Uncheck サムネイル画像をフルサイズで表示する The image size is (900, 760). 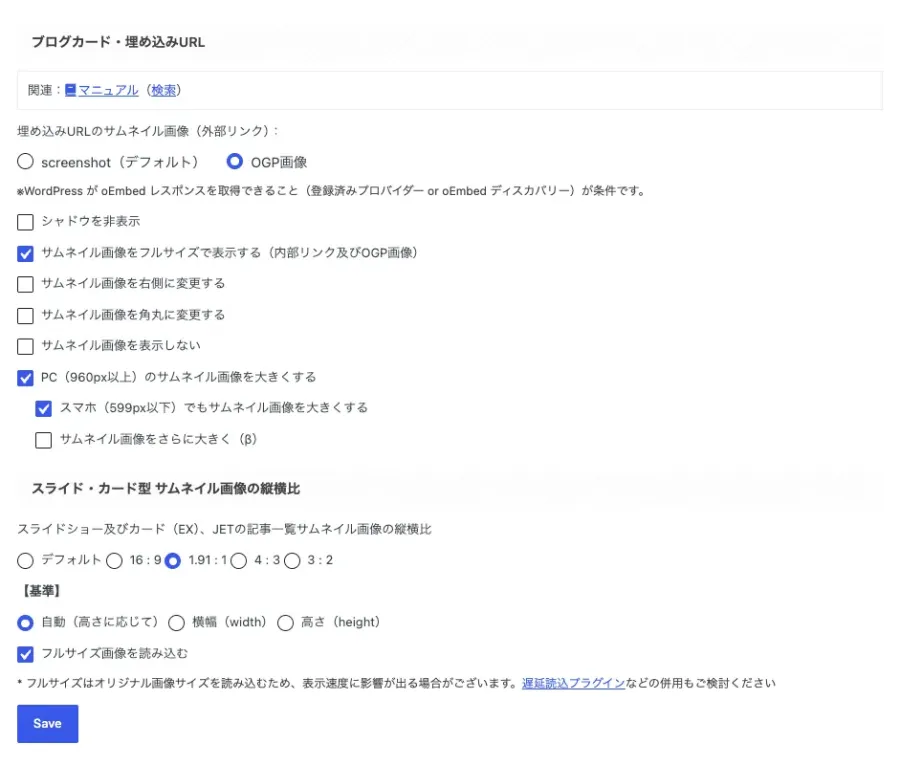coord(25,253)
